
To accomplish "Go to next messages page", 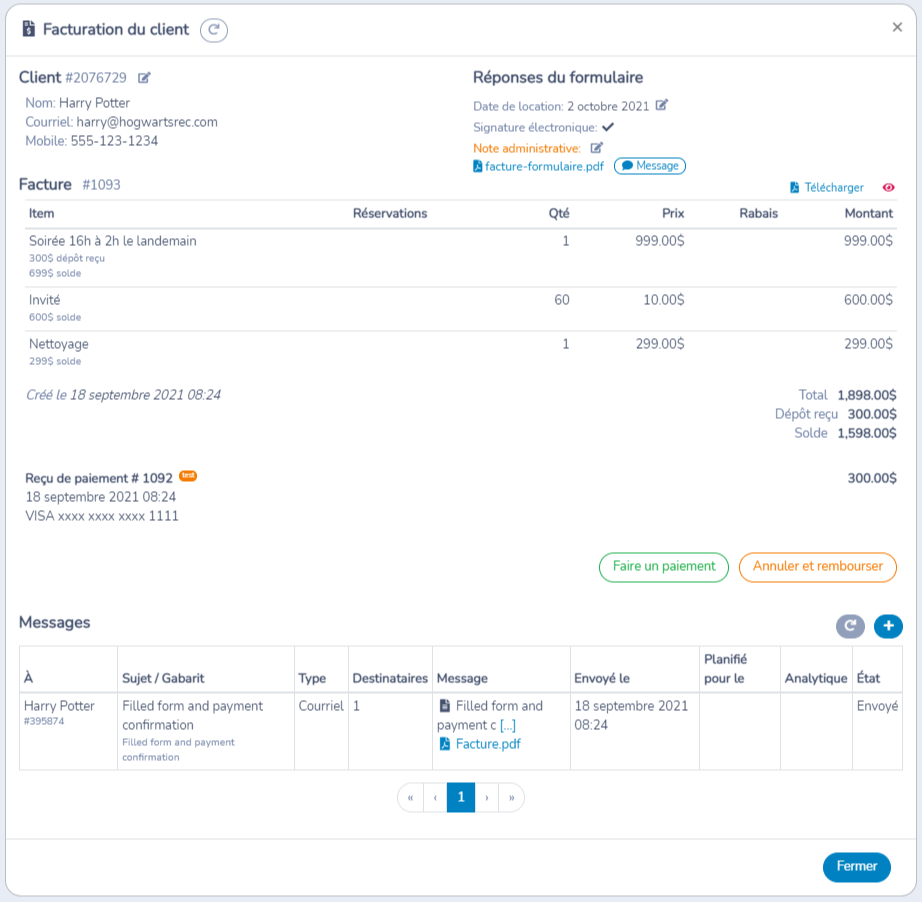I will pos(487,798).
